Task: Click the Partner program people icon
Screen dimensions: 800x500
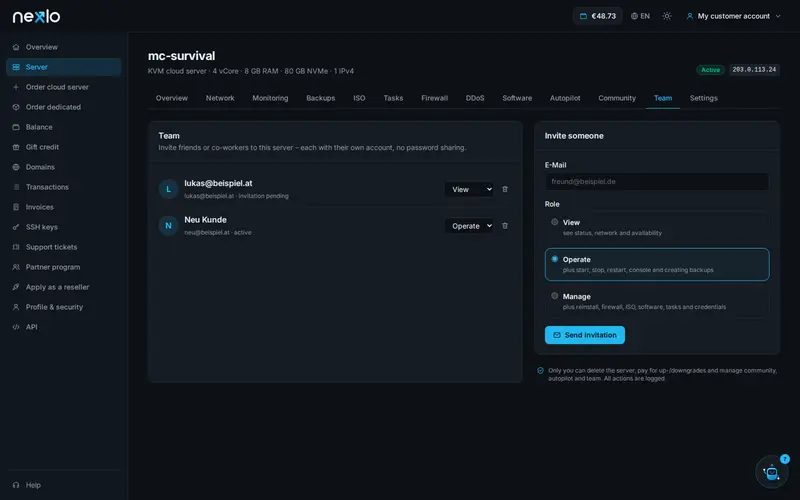Action: (16, 267)
